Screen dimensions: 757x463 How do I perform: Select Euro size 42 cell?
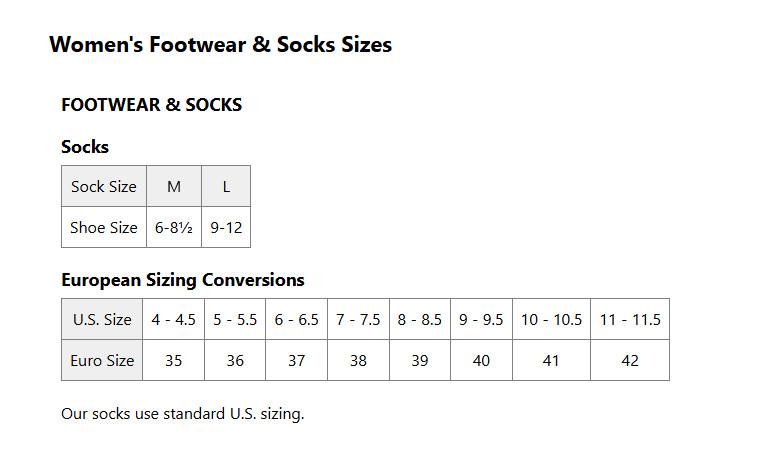(630, 361)
